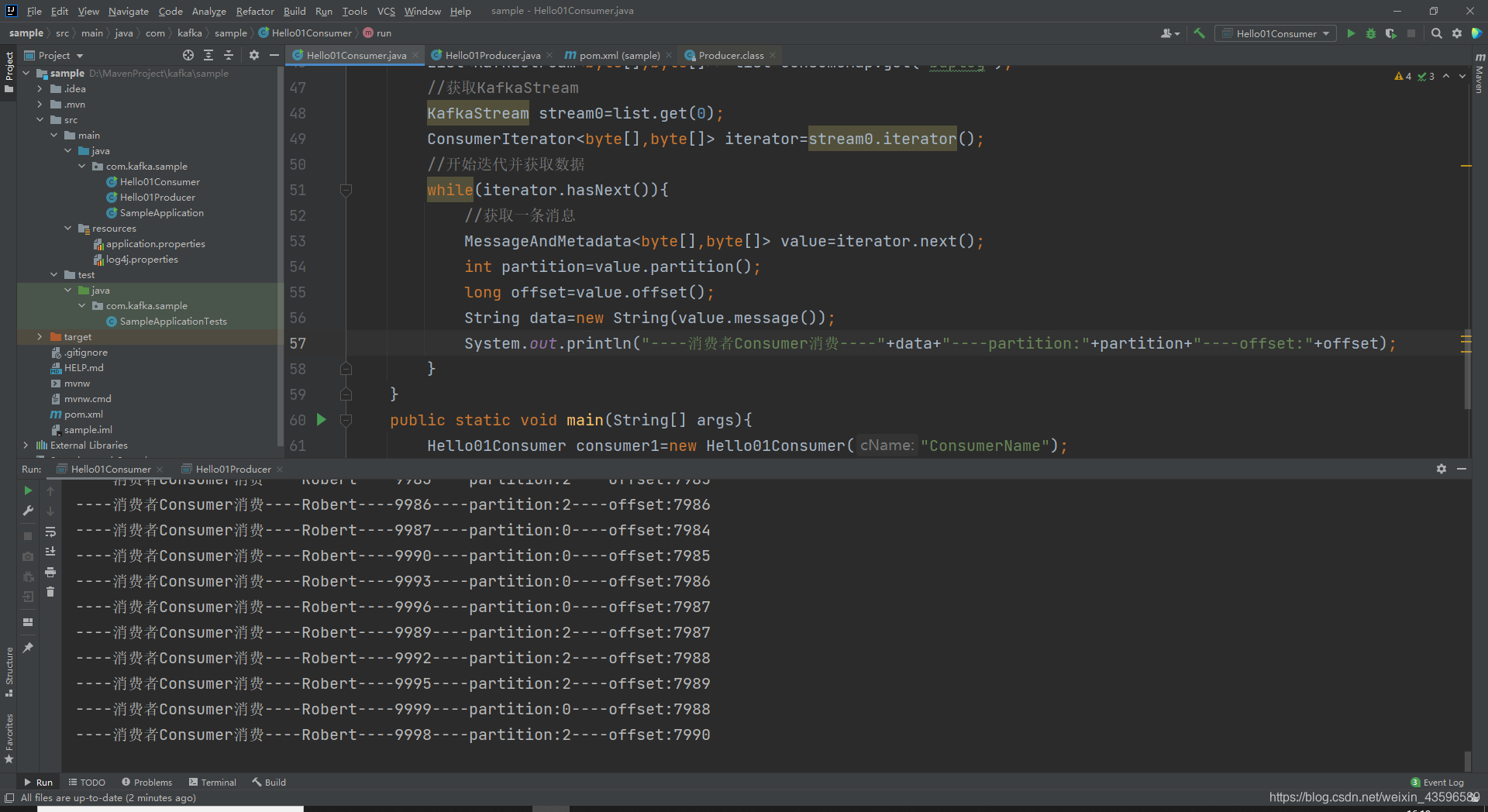Viewport: 1488px width, 812px height.
Task: Click the Project tree scrollbar
Action: pyautogui.click(x=280, y=256)
